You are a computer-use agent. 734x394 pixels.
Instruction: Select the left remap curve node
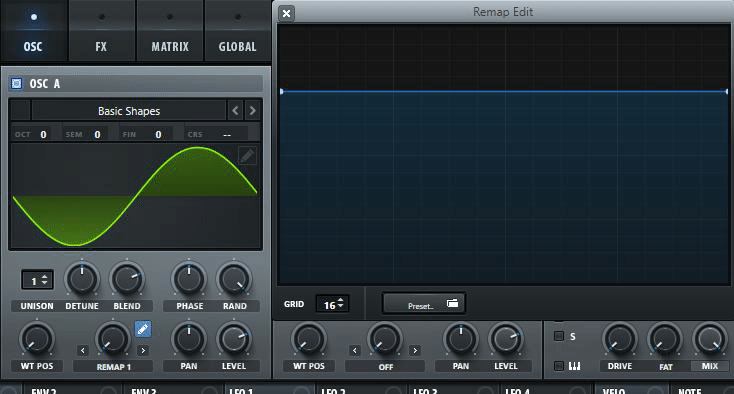tap(281, 92)
